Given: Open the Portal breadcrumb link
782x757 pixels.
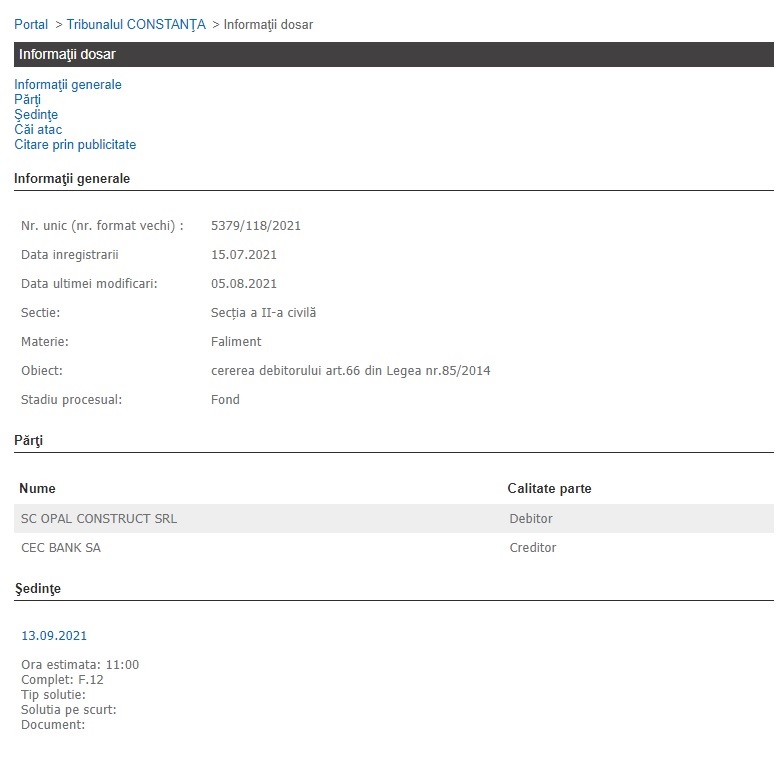Looking at the screenshot, I should [31, 24].
